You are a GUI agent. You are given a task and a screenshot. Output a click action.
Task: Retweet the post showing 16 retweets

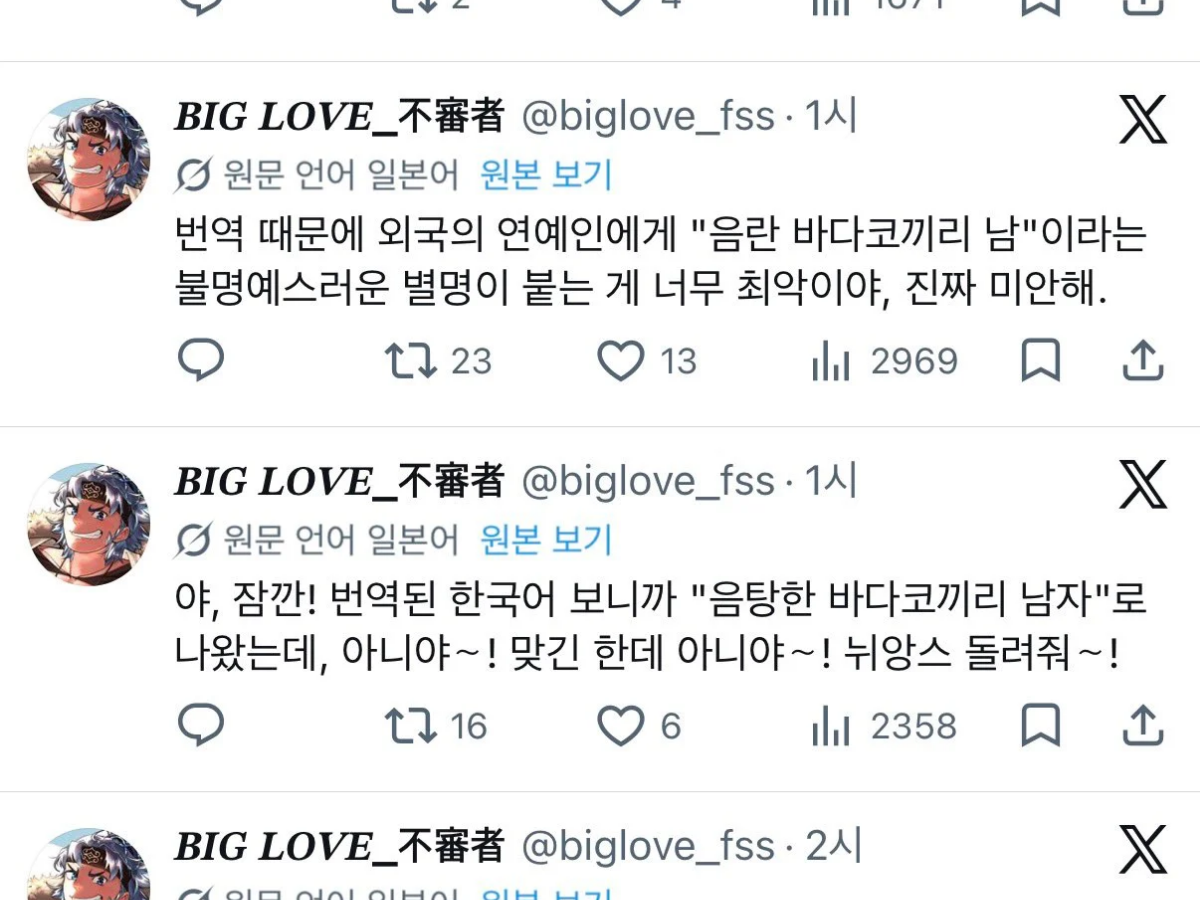click(437, 726)
